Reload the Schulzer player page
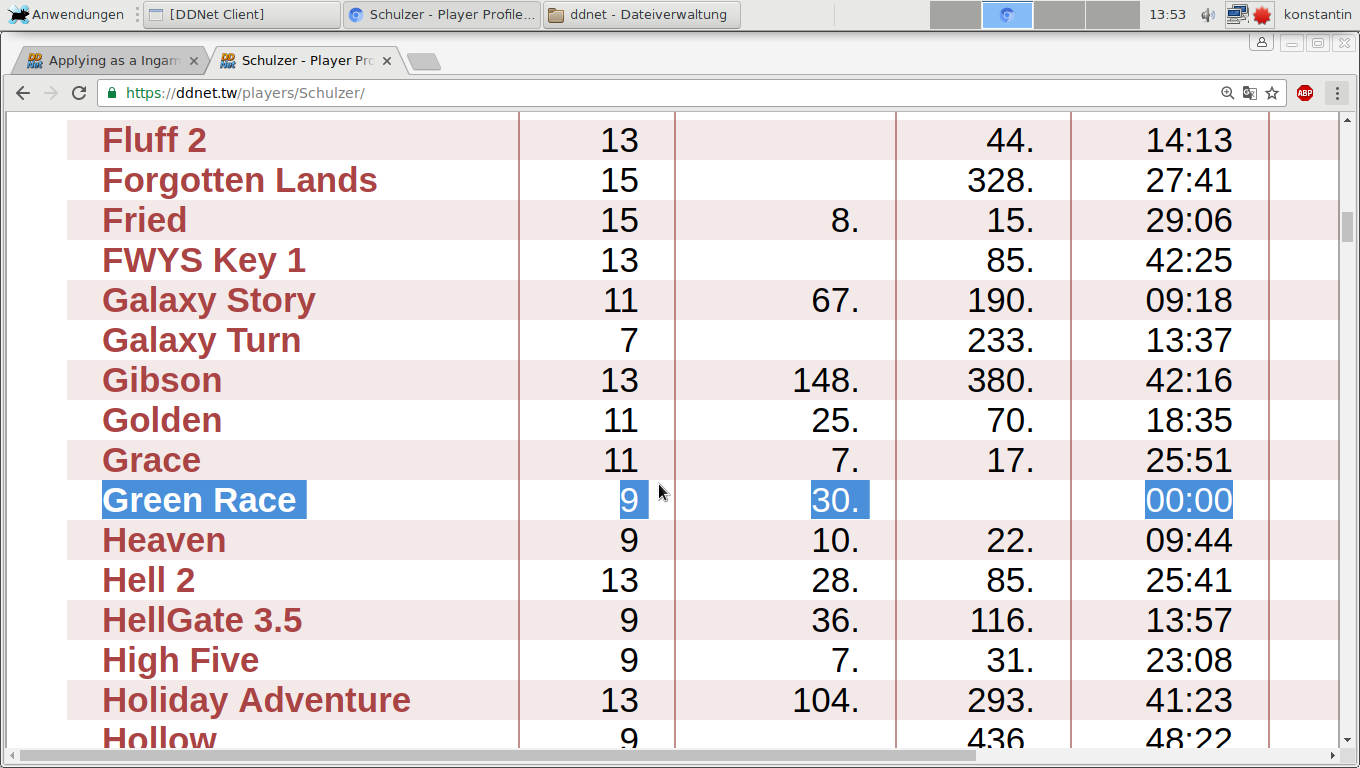Viewport: 1360px width, 768px height. point(79,93)
